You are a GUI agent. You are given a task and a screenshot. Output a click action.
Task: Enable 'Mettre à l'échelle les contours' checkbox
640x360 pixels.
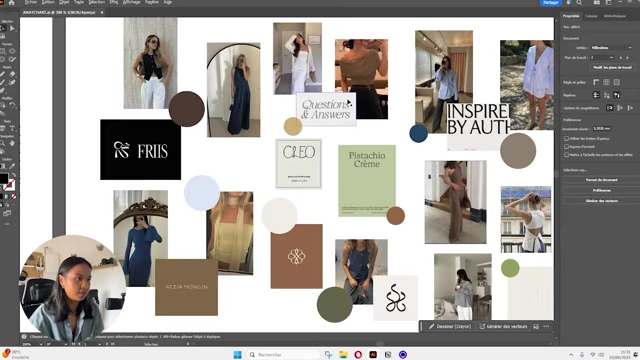tap(567, 155)
